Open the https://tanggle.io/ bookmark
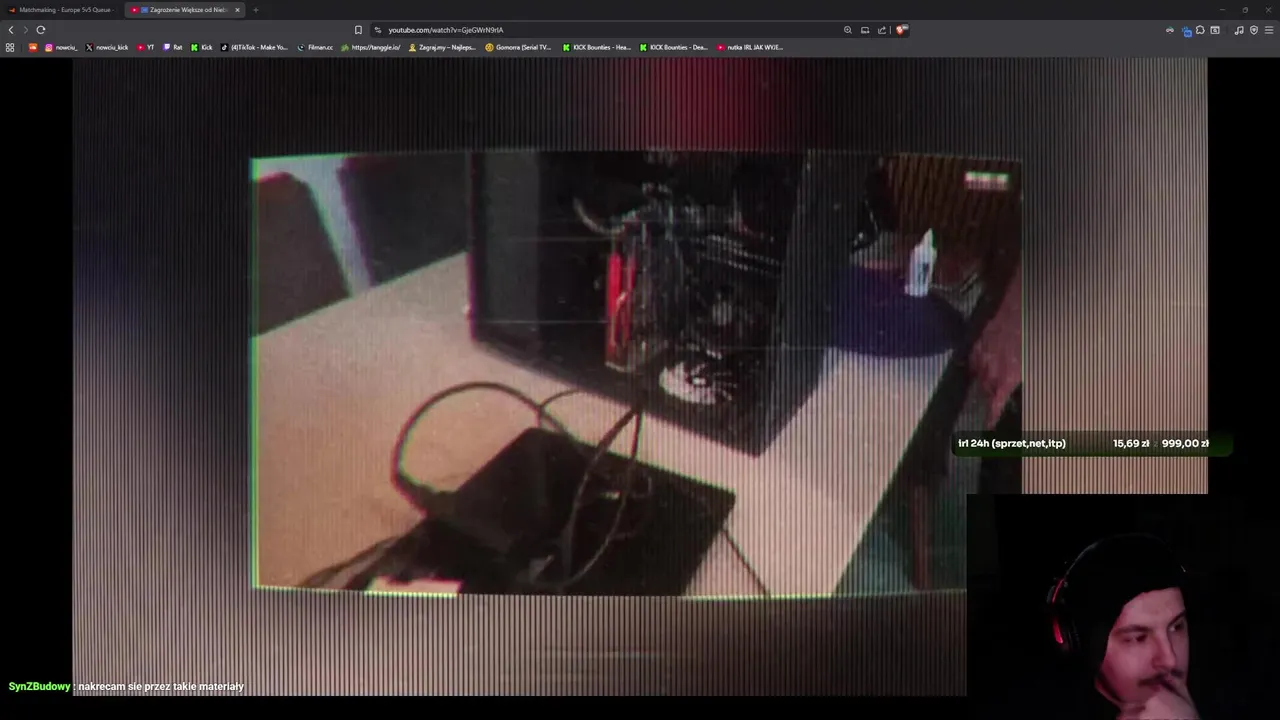Viewport: 1280px width, 720px height. click(371, 47)
